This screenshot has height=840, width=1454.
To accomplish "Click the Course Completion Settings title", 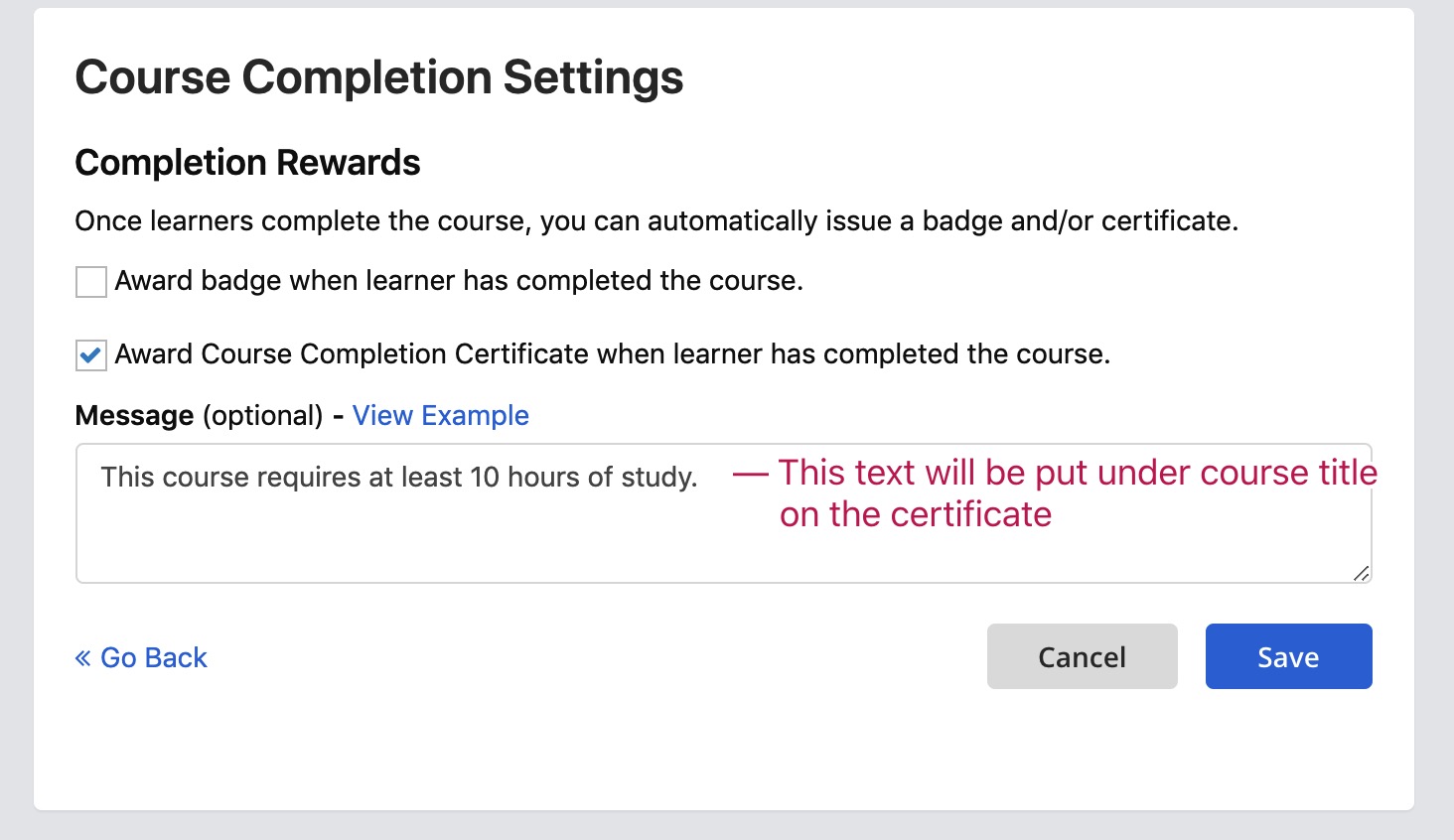I will 379,76.
